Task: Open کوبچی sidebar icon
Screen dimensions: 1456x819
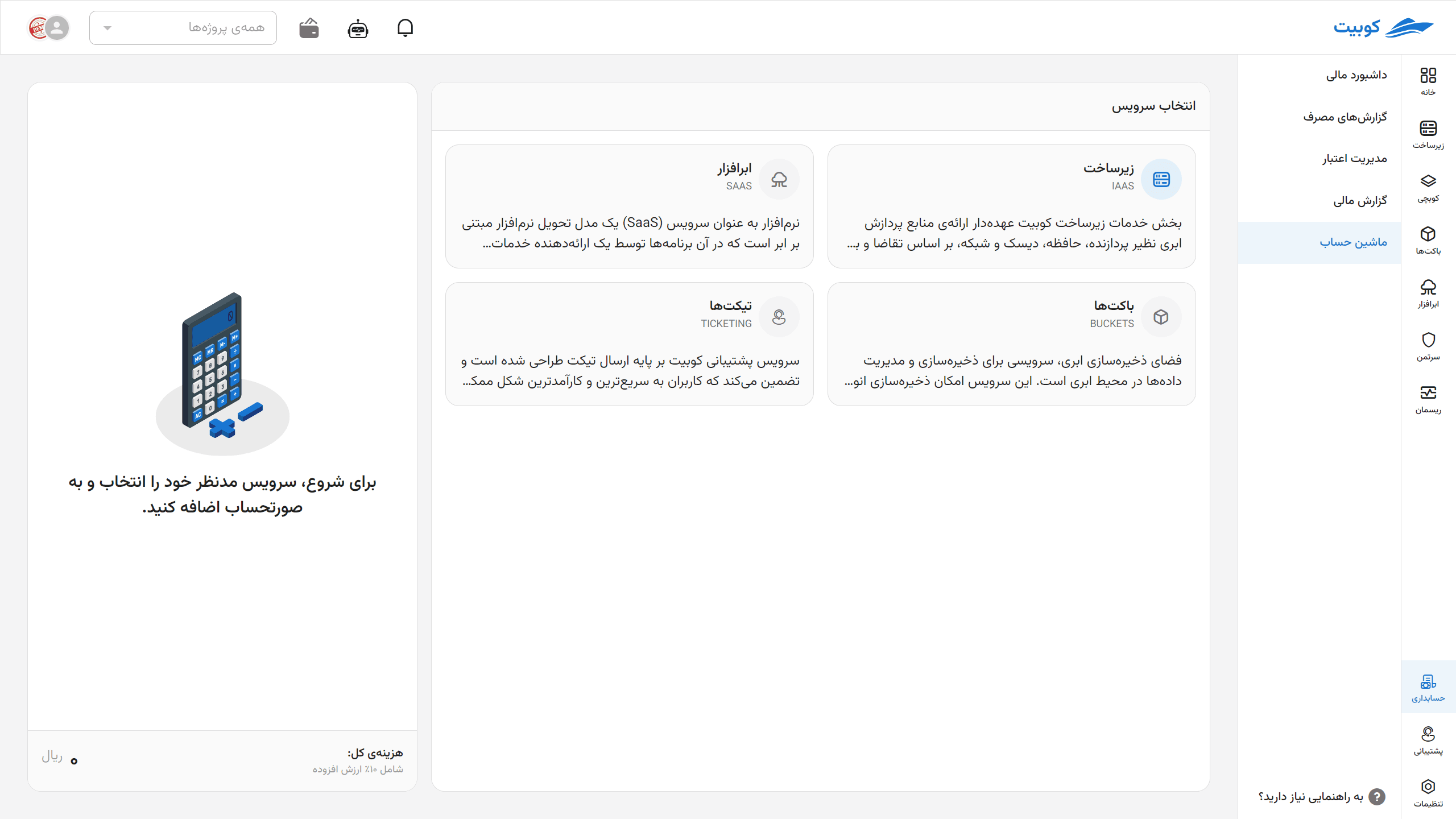Action: click(1428, 188)
